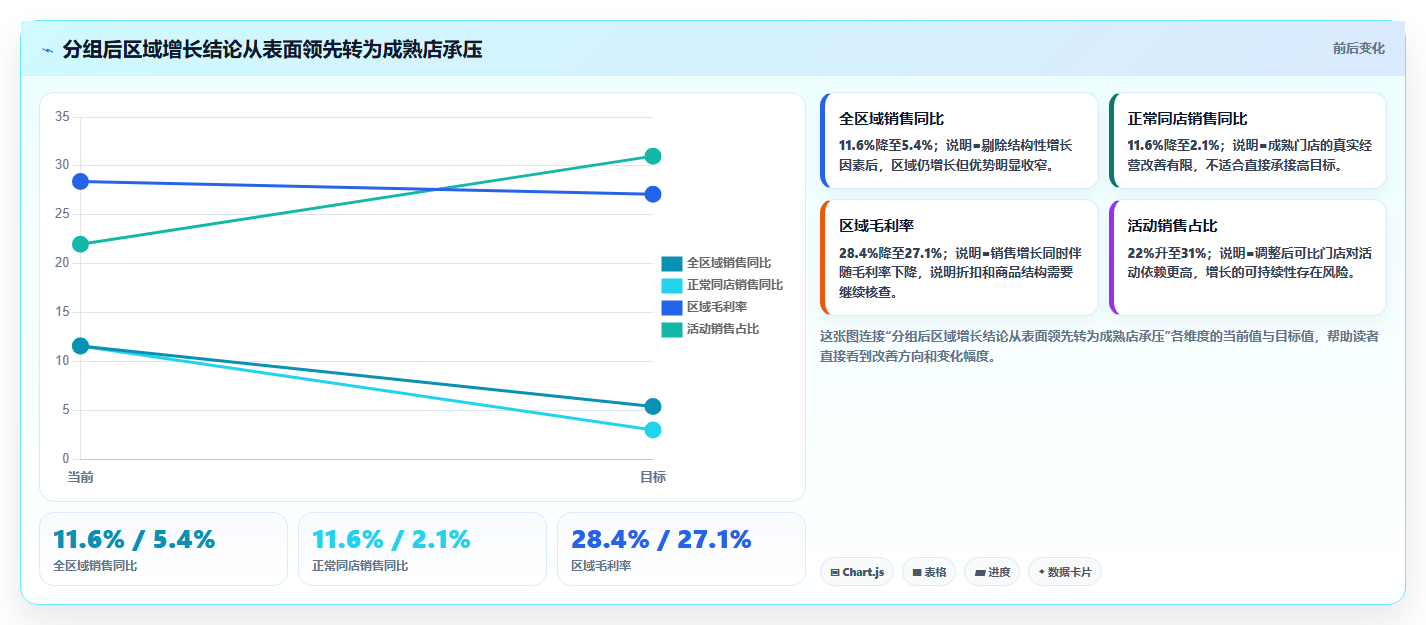Image resolution: width=1426 pixels, height=625 pixels.
Task: Click the 区域毛利率 data point at 目标
Action: pyautogui.click(x=653, y=194)
